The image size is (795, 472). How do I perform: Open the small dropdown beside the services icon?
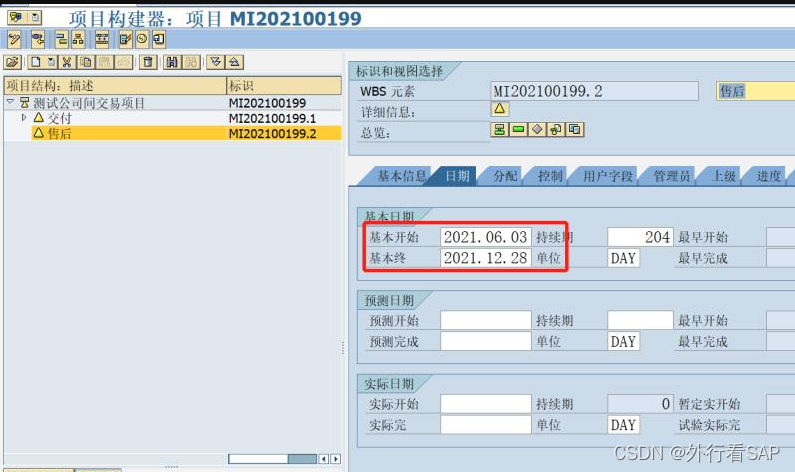pyautogui.click(x=35, y=18)
